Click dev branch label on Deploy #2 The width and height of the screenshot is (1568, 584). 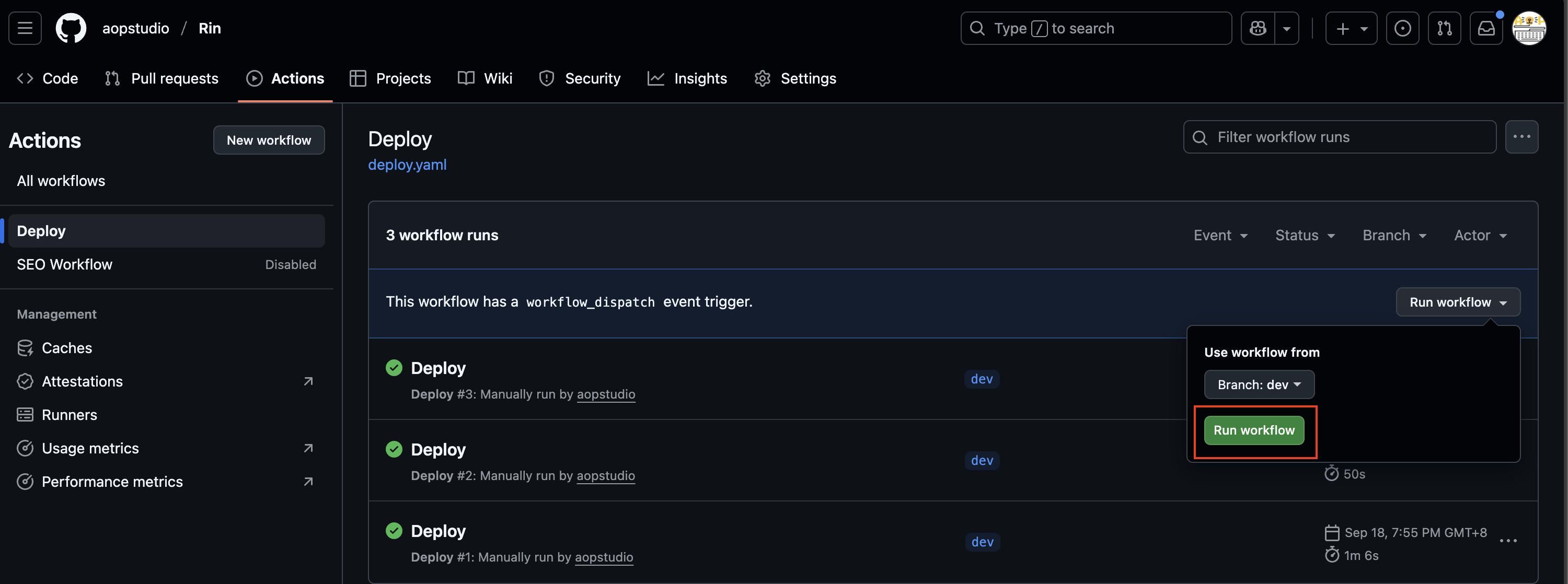982,461
